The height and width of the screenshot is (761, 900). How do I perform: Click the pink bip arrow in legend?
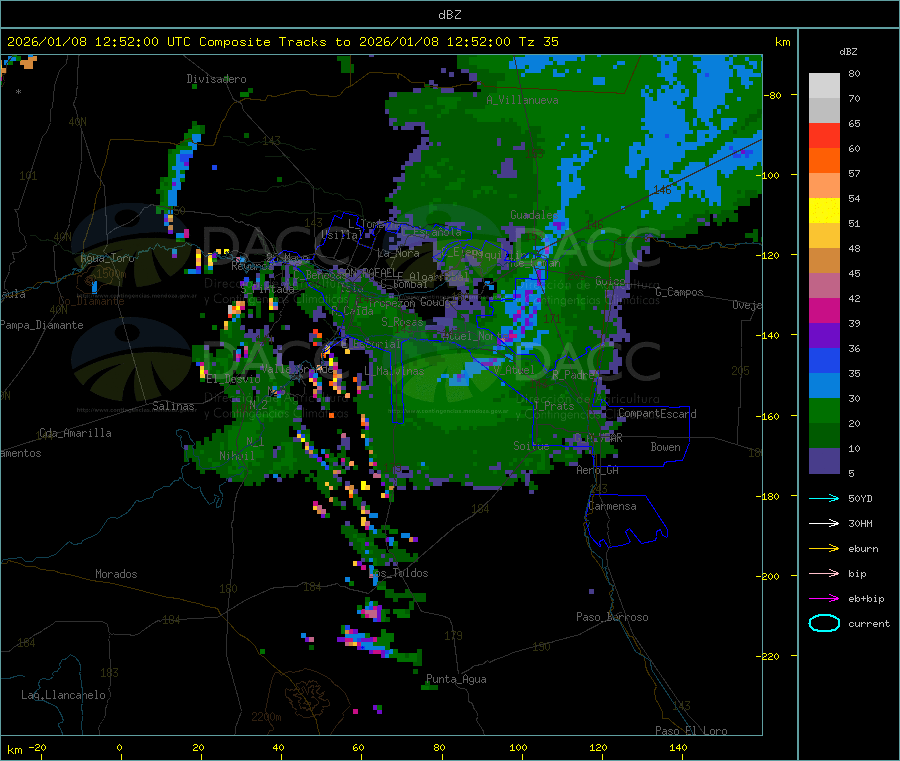(824, 573)
